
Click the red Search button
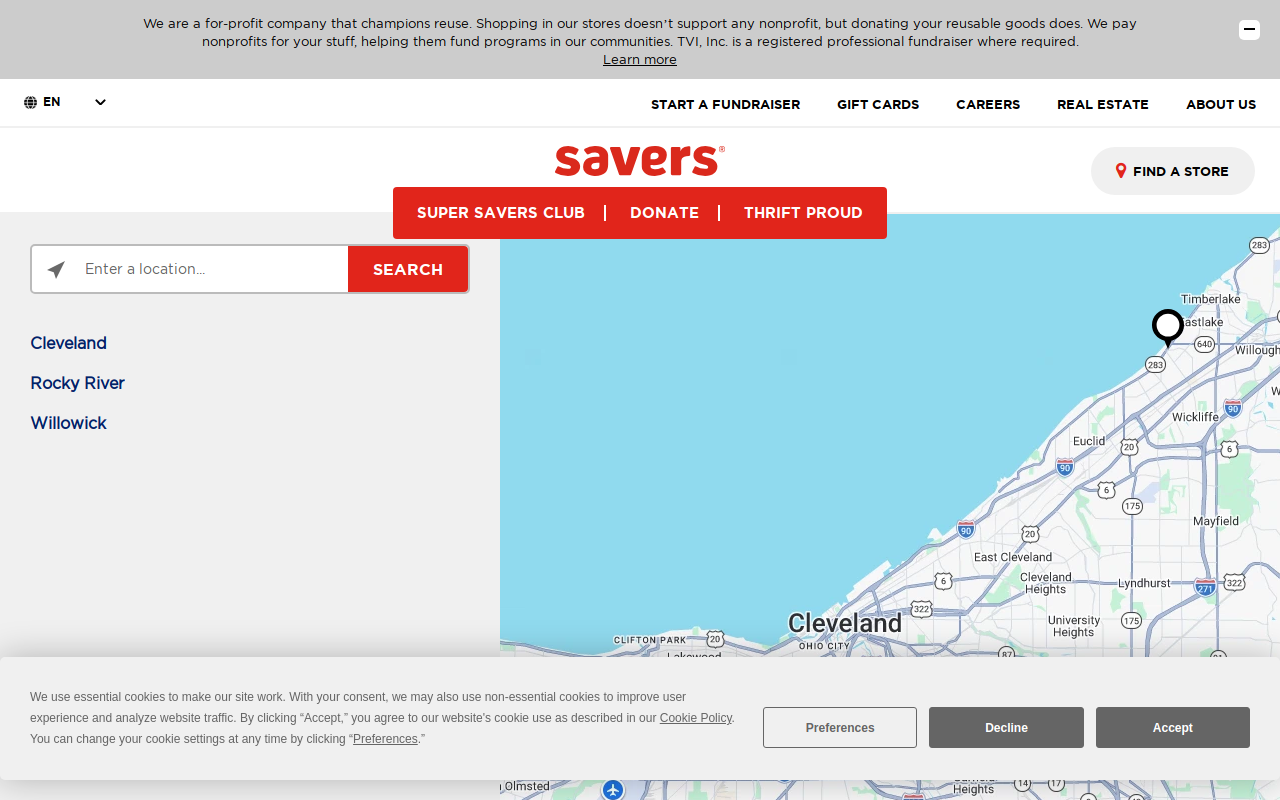coord(408,269)
